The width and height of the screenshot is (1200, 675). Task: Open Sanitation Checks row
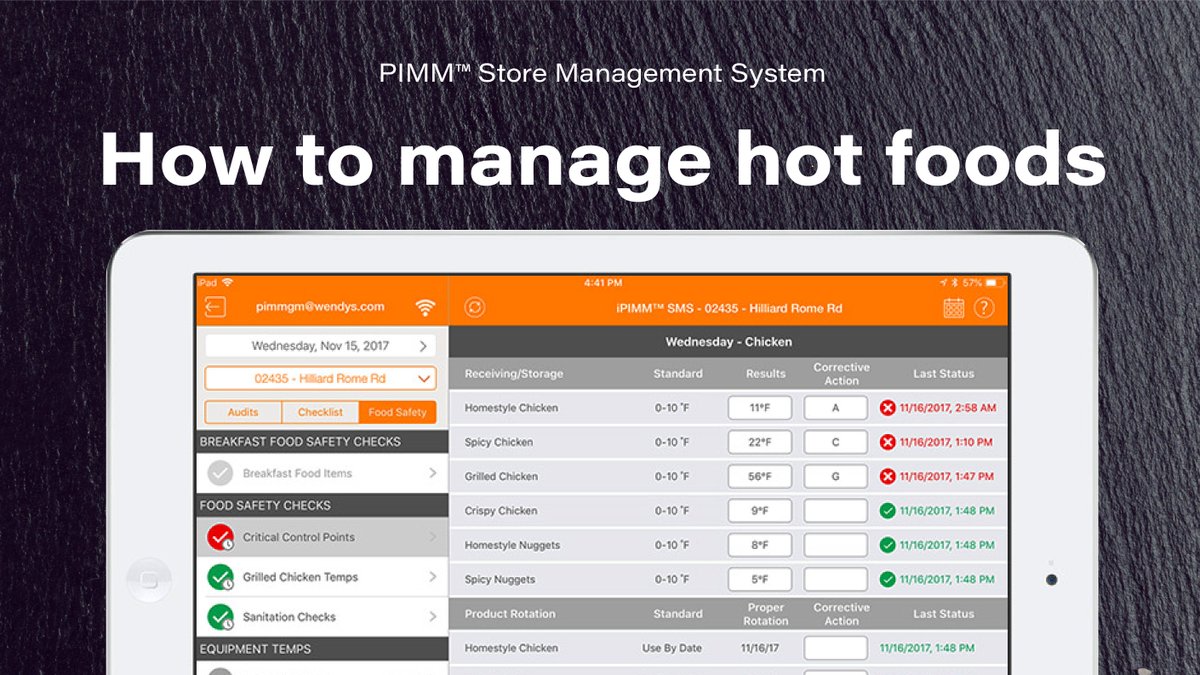(x=322, y=617)
